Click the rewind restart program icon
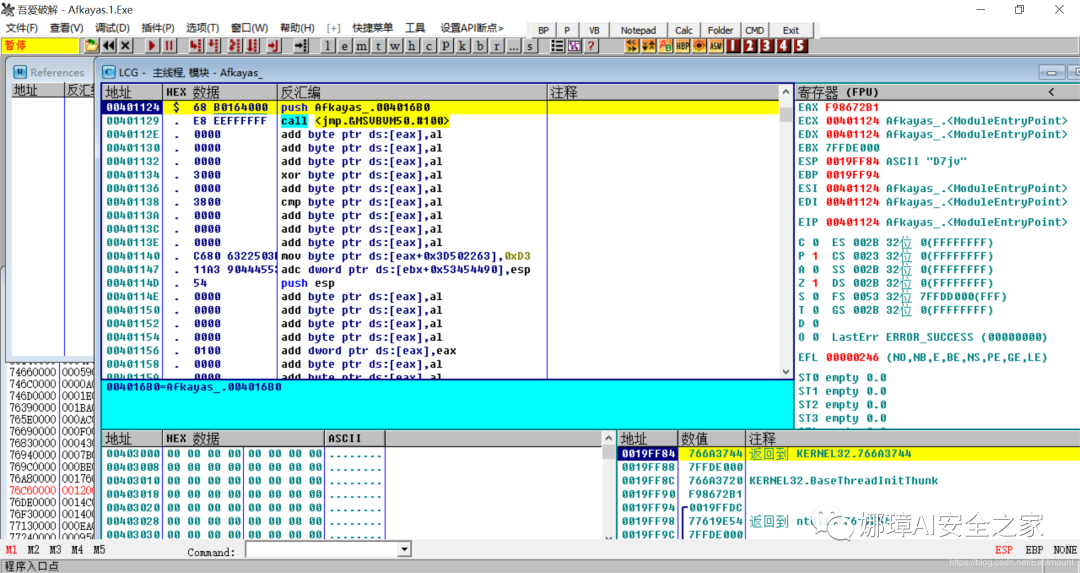 point(108,45)
